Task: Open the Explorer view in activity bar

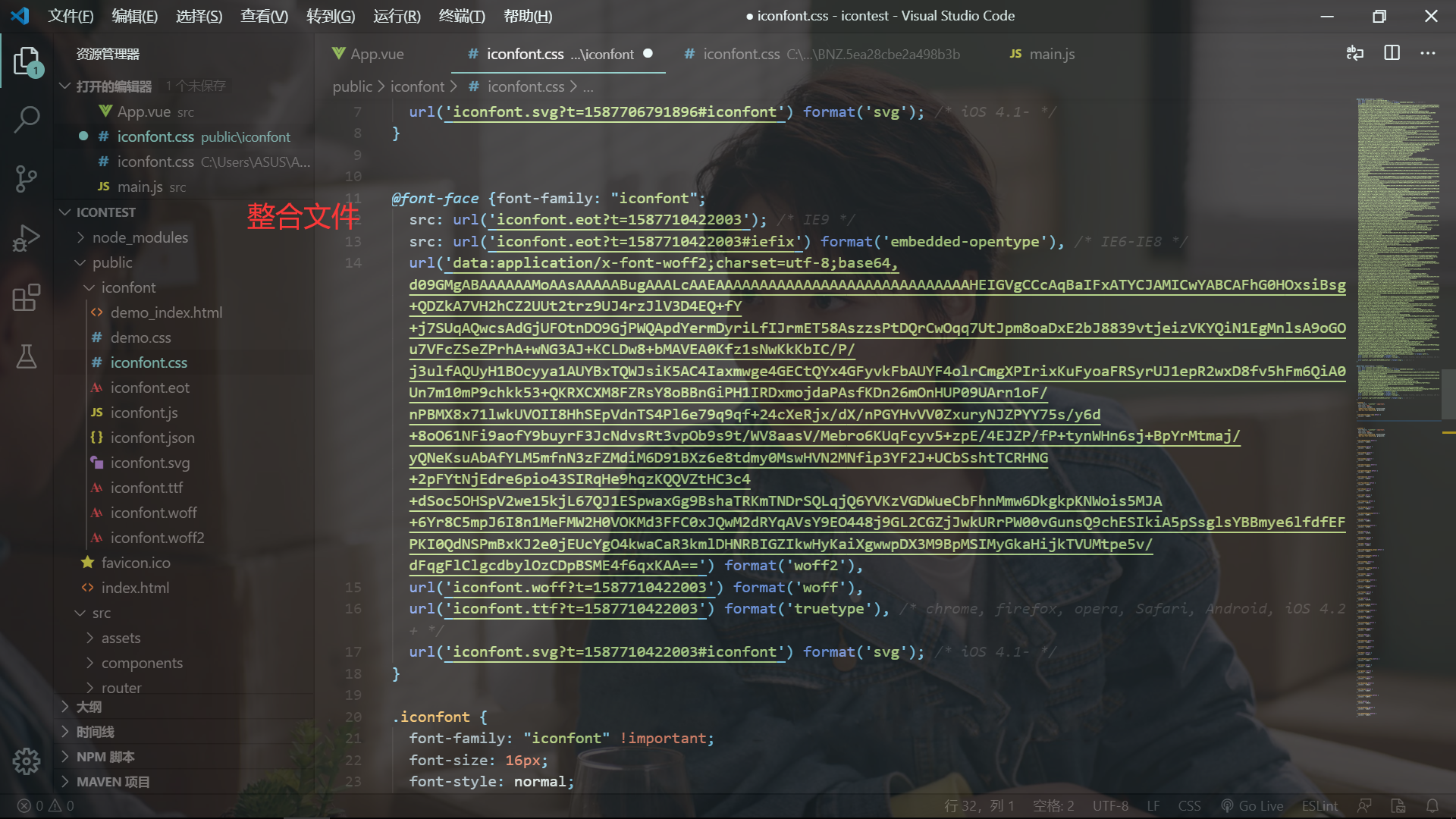Action: pos(27,61)
